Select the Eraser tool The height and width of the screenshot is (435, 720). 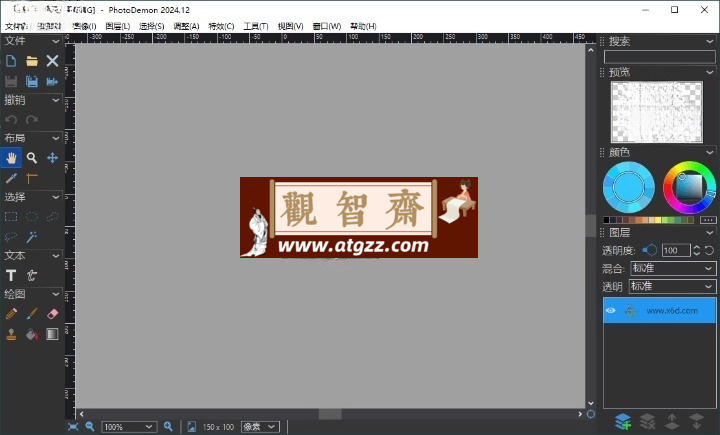52,314
